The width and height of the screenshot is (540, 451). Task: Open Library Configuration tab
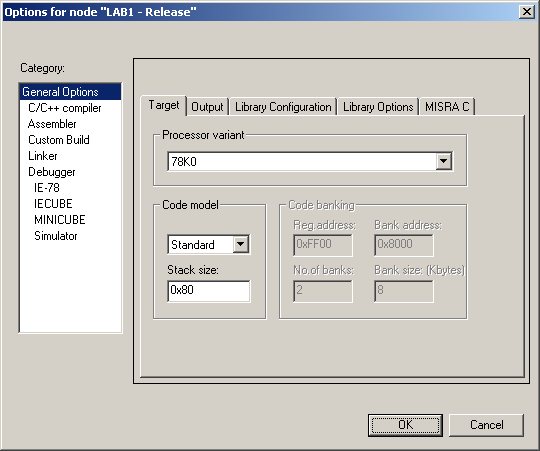283,107
